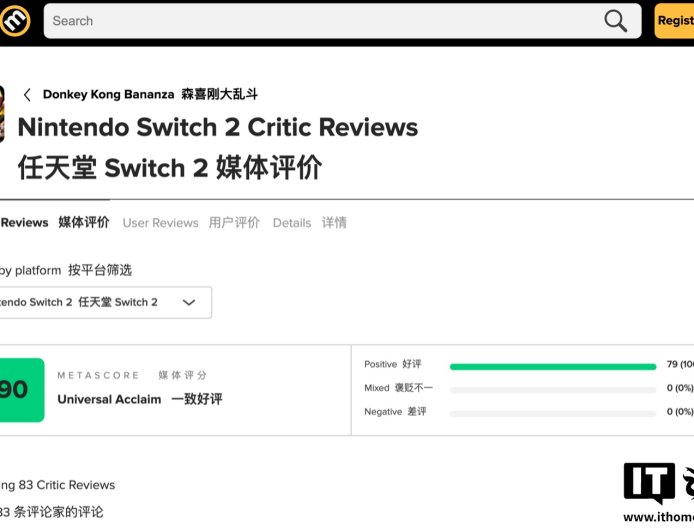Click the Negative reviews bar
The image size is (694, 532).
(x=552, y=412)
